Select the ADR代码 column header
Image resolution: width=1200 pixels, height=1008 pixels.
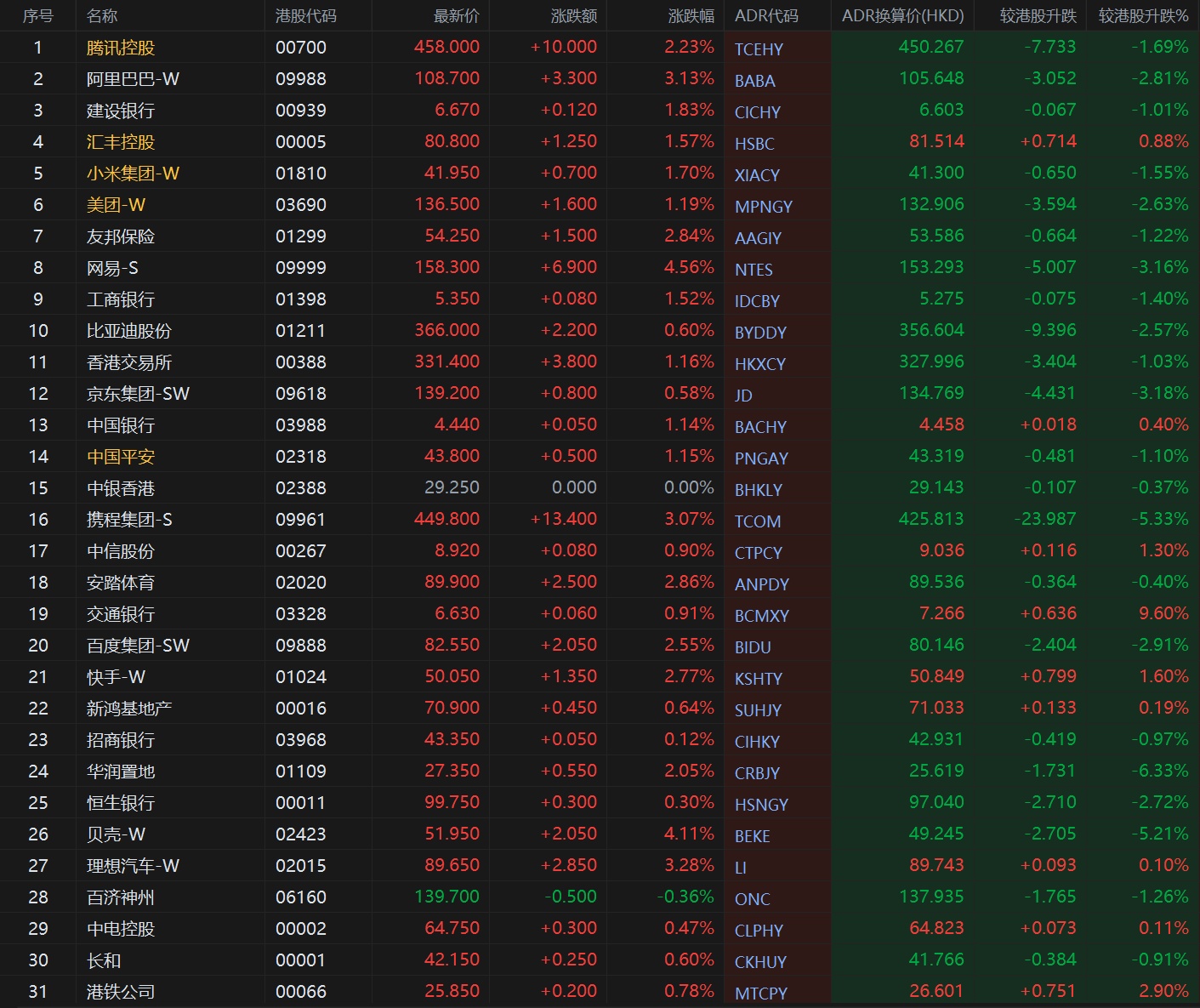pos(766,15)
